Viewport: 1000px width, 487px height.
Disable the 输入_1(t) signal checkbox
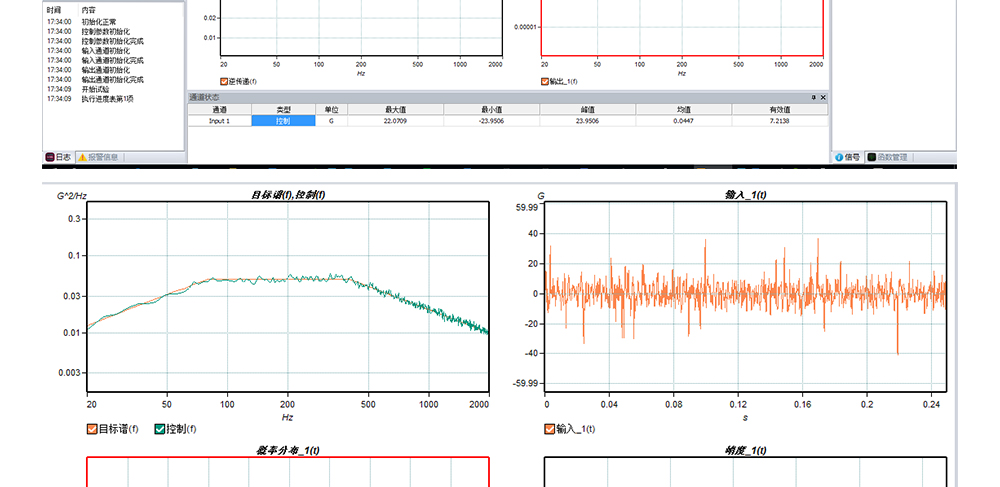click(x=549, y=429)
